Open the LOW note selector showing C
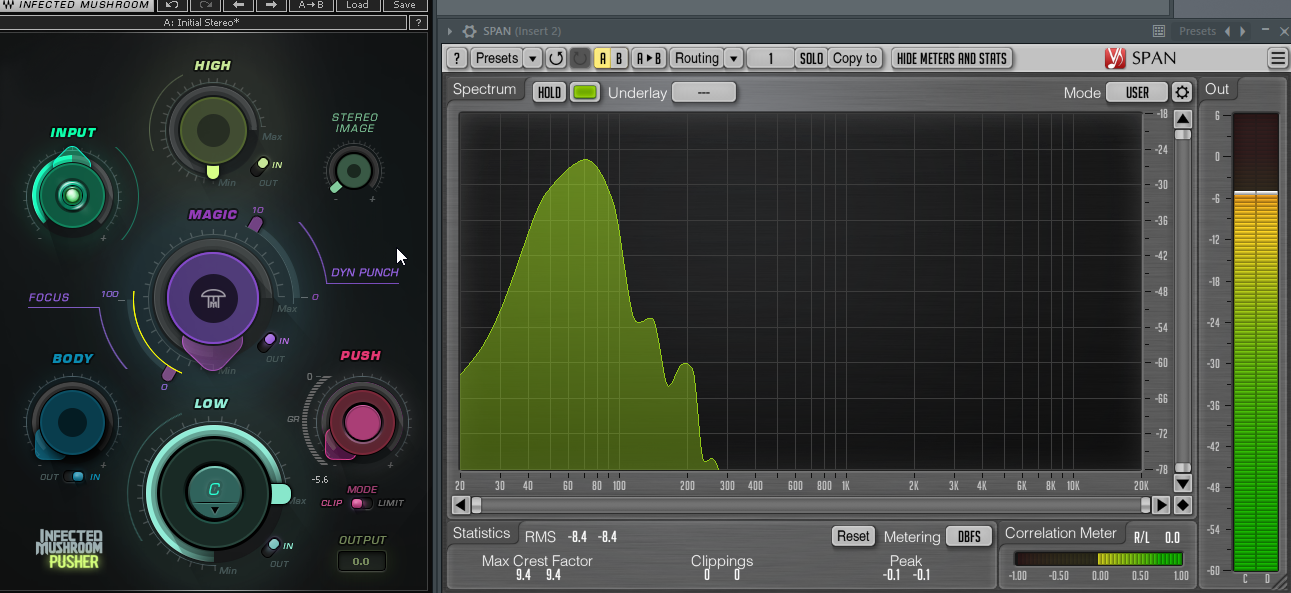 click(x=214, y=492)
